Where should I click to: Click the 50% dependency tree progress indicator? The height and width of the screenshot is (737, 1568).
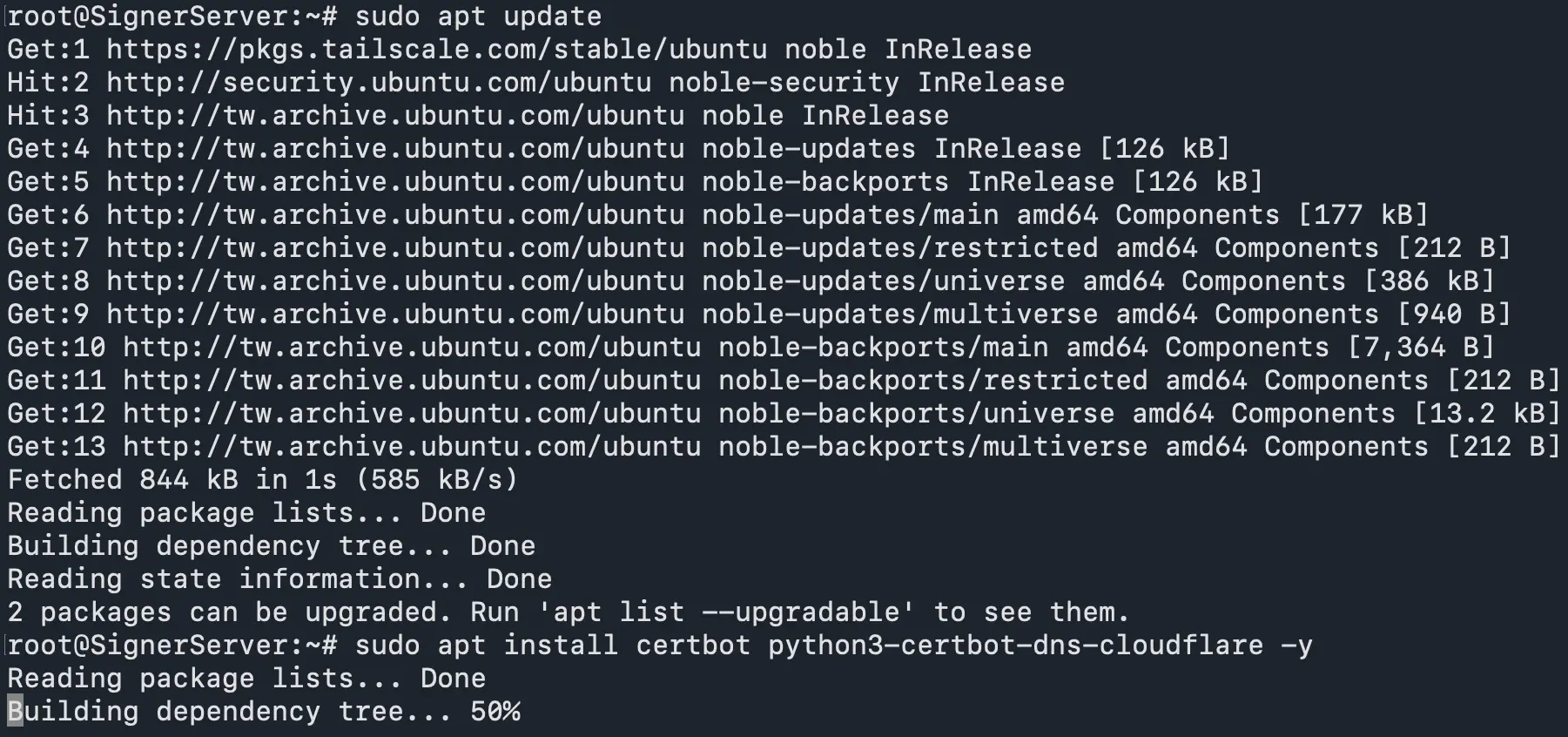(495, 712)
